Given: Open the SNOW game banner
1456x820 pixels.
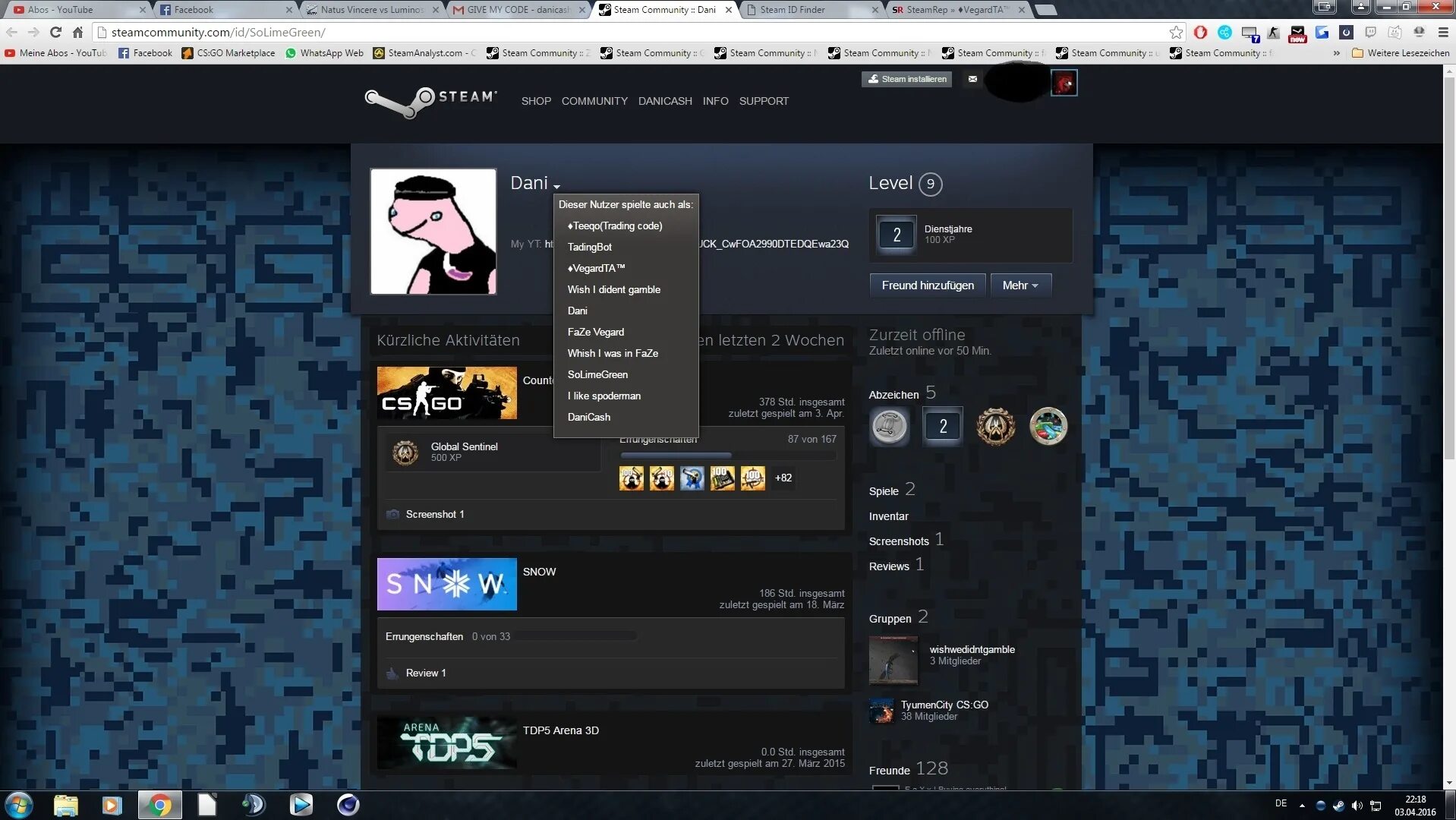Looking at the screenshot, I should [447, 585].
